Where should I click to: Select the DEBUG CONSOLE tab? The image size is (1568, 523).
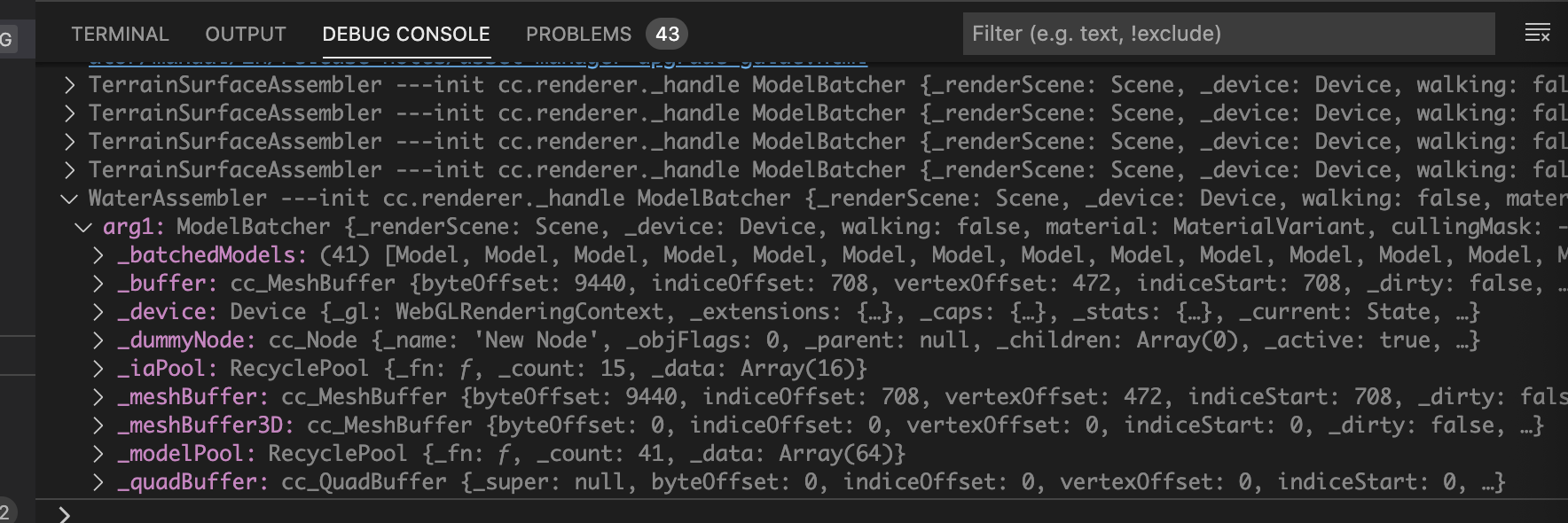pyautogui.click(x=406, y=34)
